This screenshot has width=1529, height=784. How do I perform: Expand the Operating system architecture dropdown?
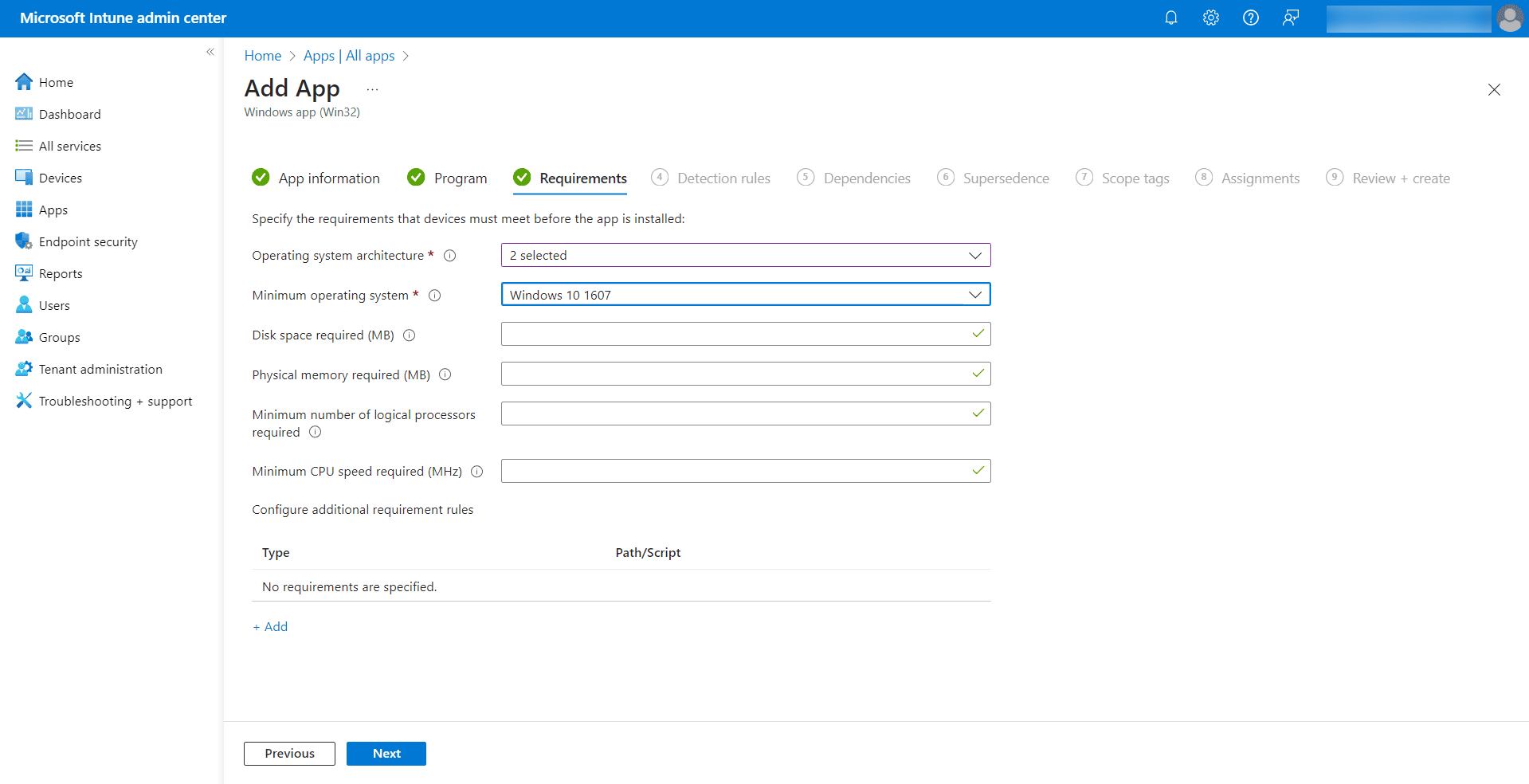tap(745, 255)
